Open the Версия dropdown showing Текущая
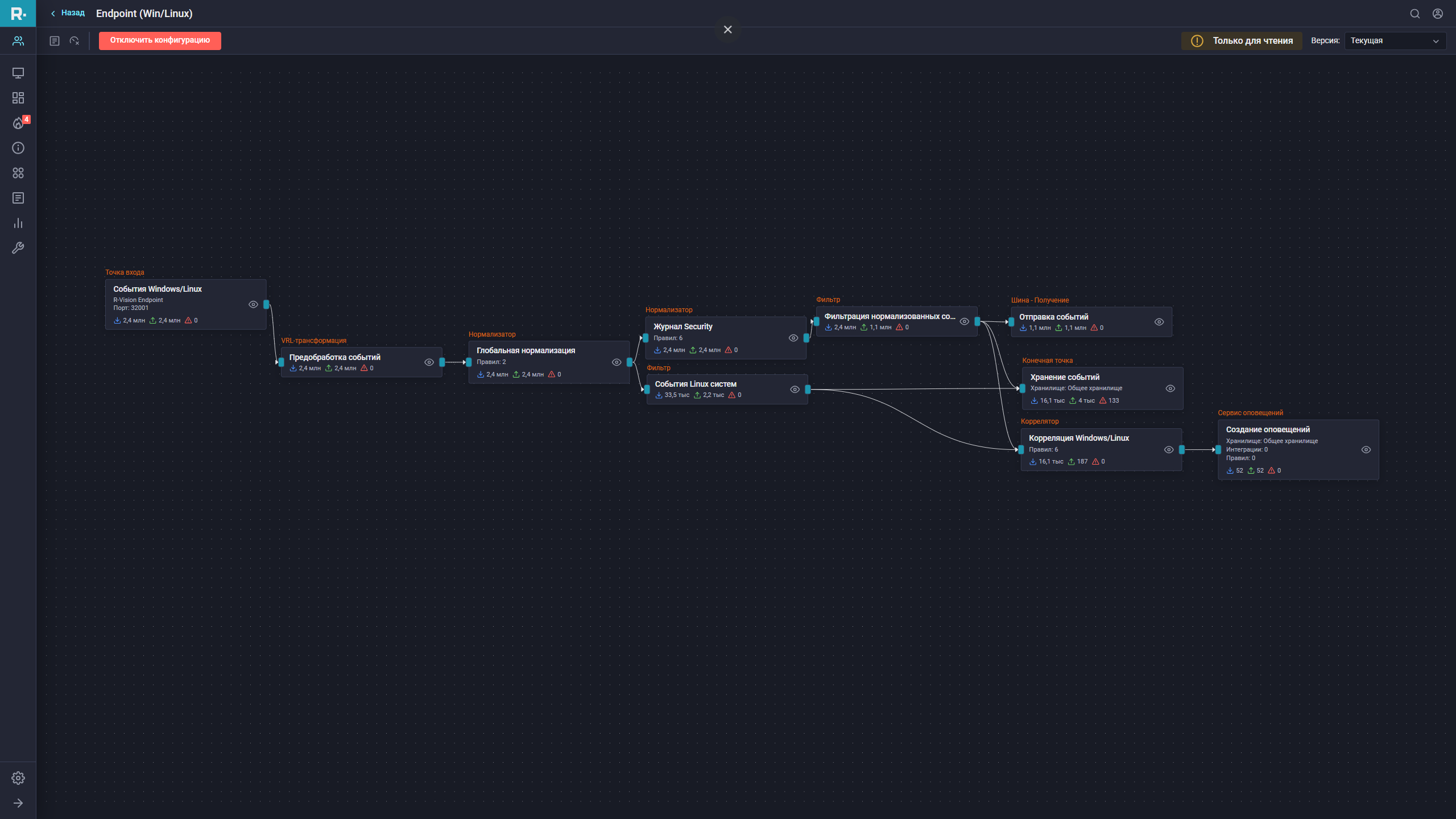 pos(1395,41)
